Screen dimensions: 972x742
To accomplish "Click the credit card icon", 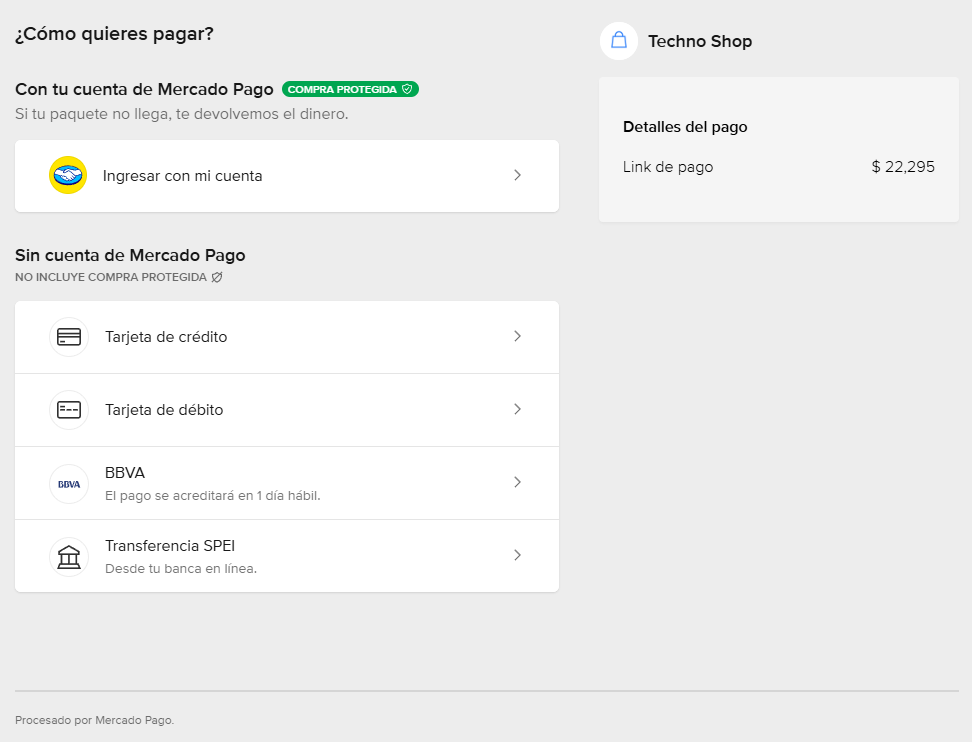I will click(x=69, y=337).
